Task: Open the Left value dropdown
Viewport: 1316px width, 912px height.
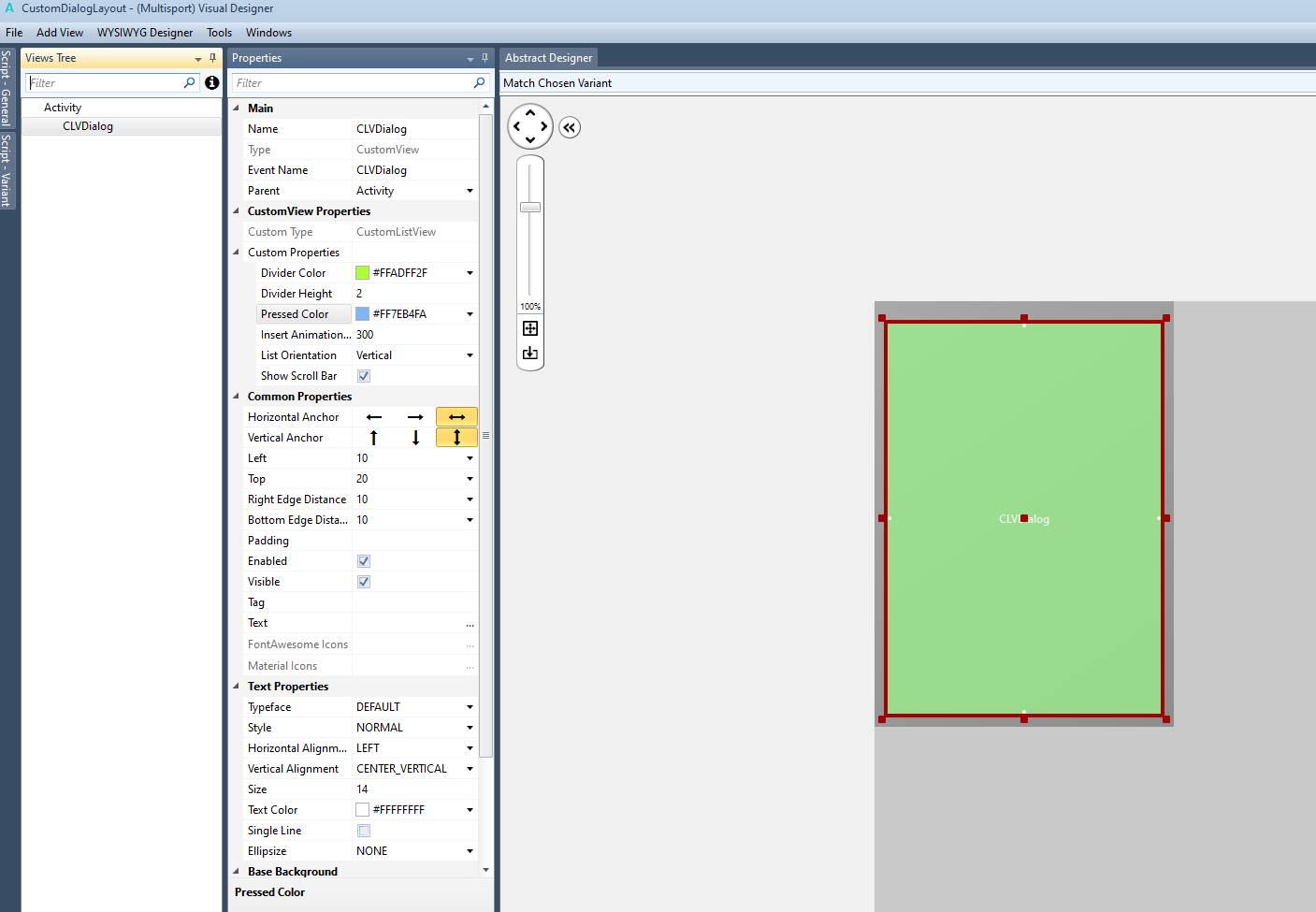Action: (x=470, y=458)
